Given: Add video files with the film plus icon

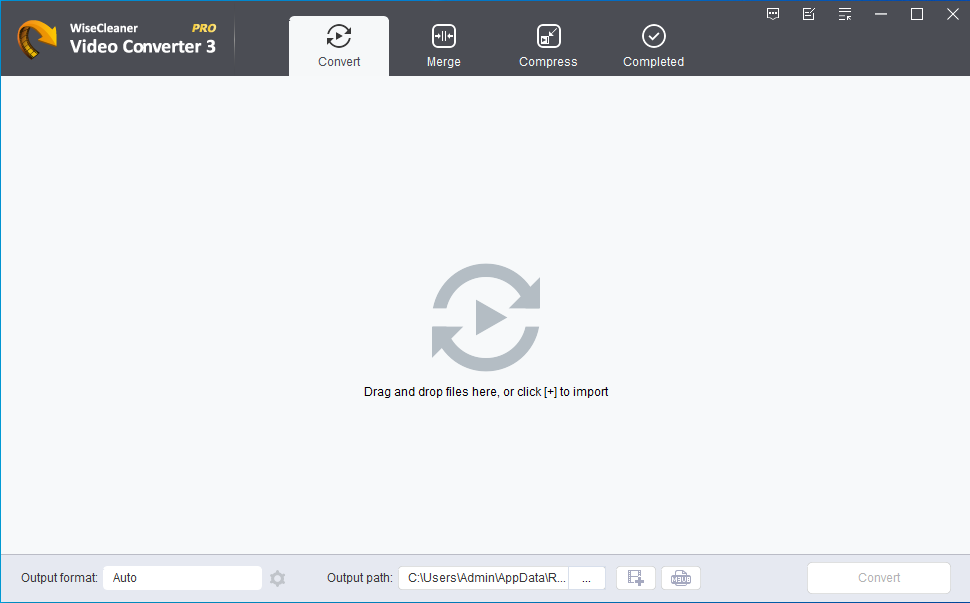Looking at the screenshot, I should click(636, 578).
